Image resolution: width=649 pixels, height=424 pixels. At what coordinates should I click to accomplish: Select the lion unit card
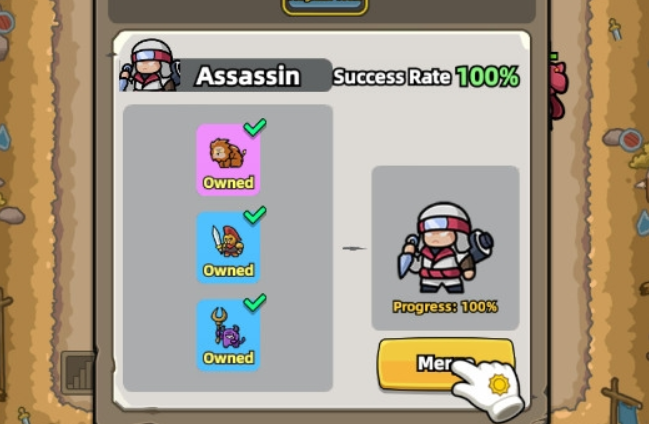pyautogui.click(x=228, y=159)
